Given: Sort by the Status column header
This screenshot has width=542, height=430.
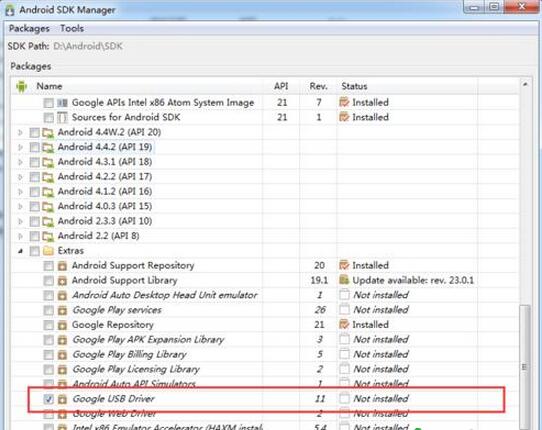Looking at the screenshot, I should 354,86.
